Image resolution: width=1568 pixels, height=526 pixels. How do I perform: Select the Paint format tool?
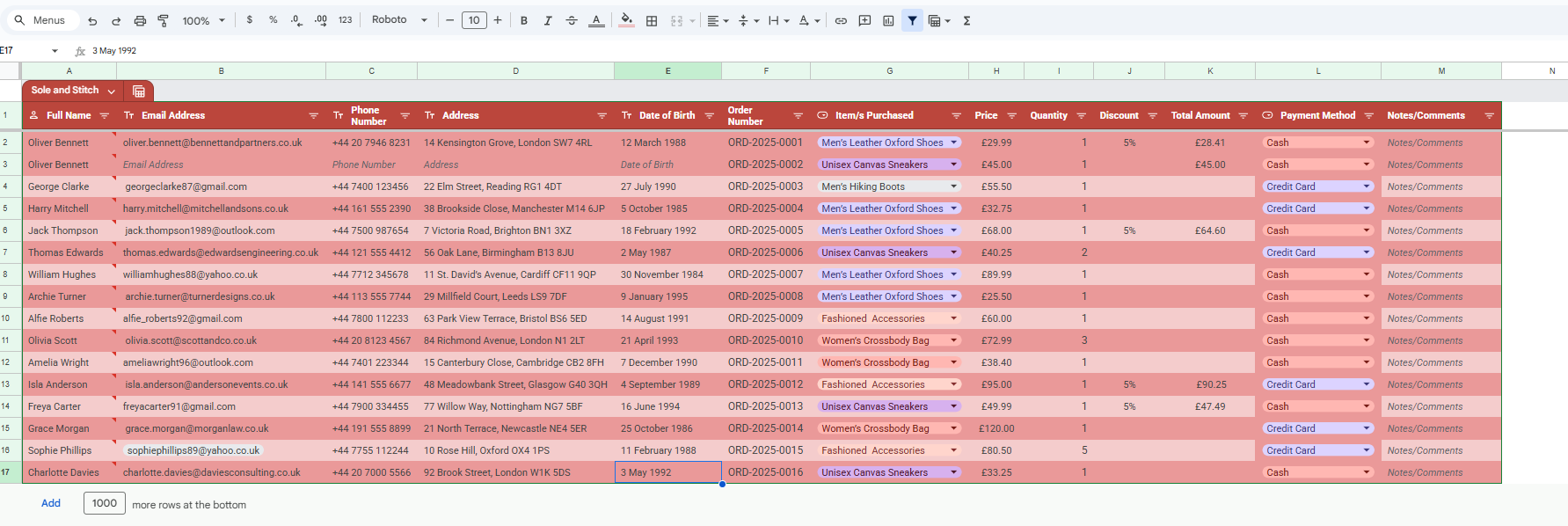pyautogui.click(x=163, y=20)
